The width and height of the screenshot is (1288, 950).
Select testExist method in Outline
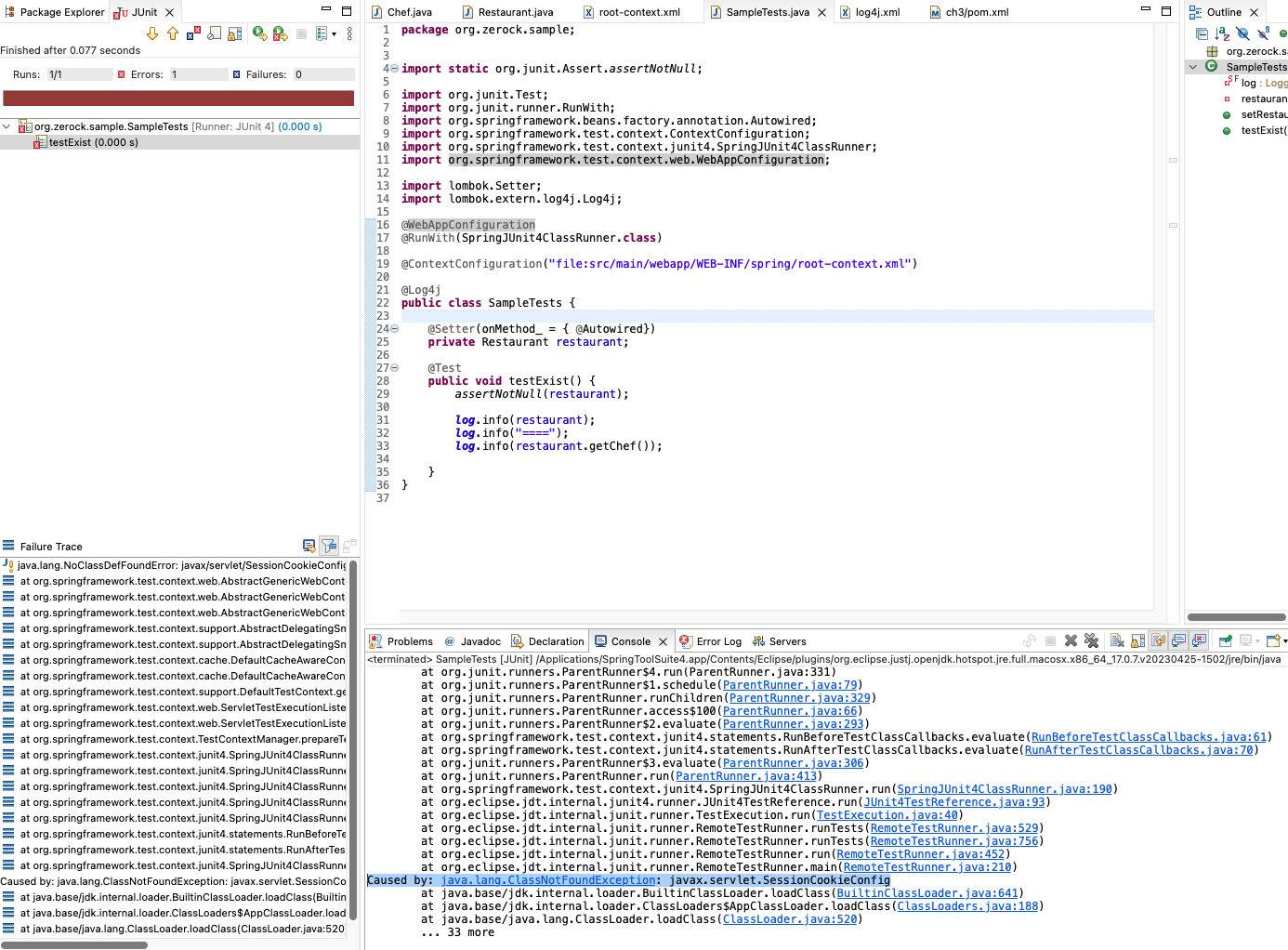(1255, 130)
